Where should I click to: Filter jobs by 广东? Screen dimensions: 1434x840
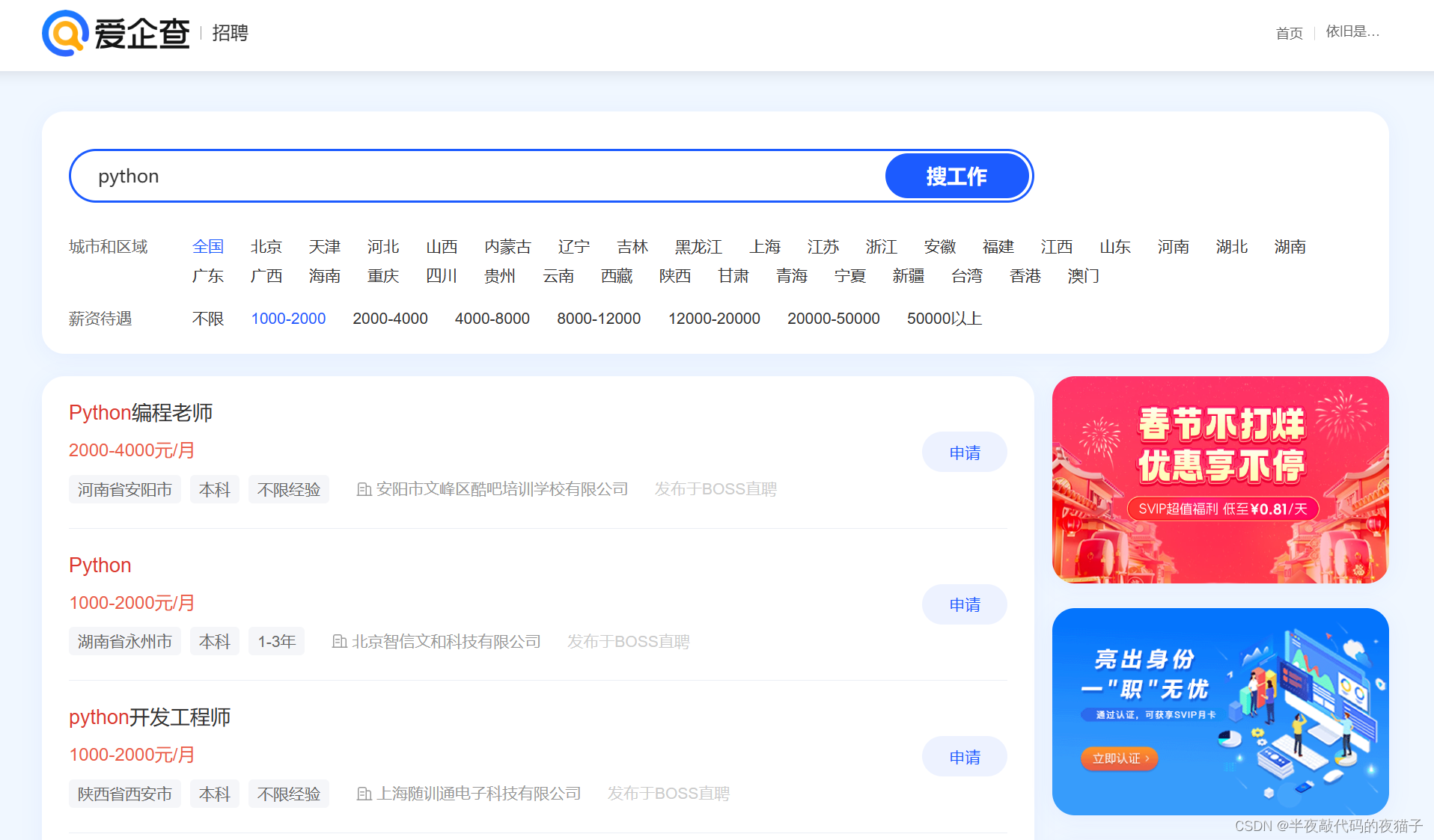(x=208, y=276)
